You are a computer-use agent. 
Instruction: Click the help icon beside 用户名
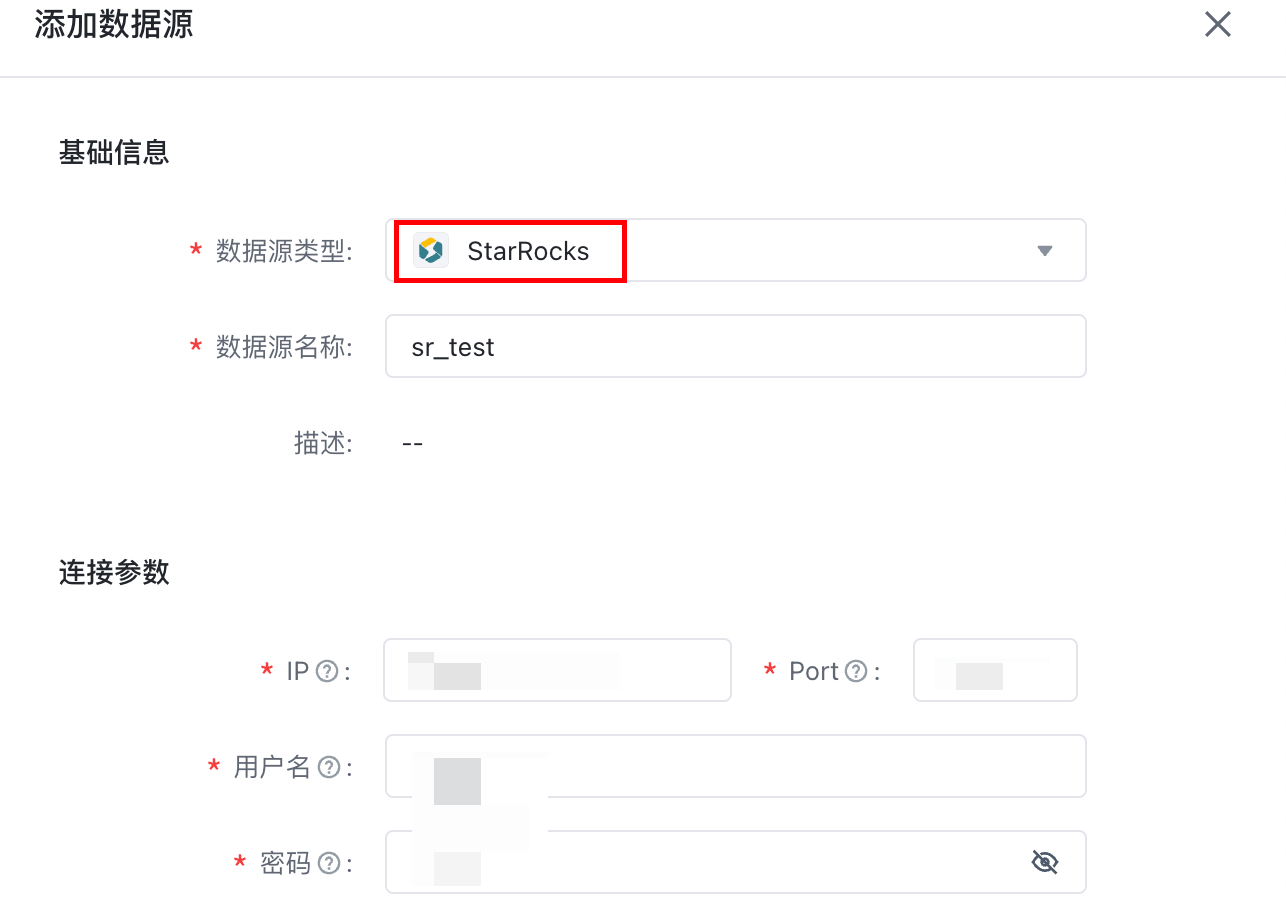[328, 767]
